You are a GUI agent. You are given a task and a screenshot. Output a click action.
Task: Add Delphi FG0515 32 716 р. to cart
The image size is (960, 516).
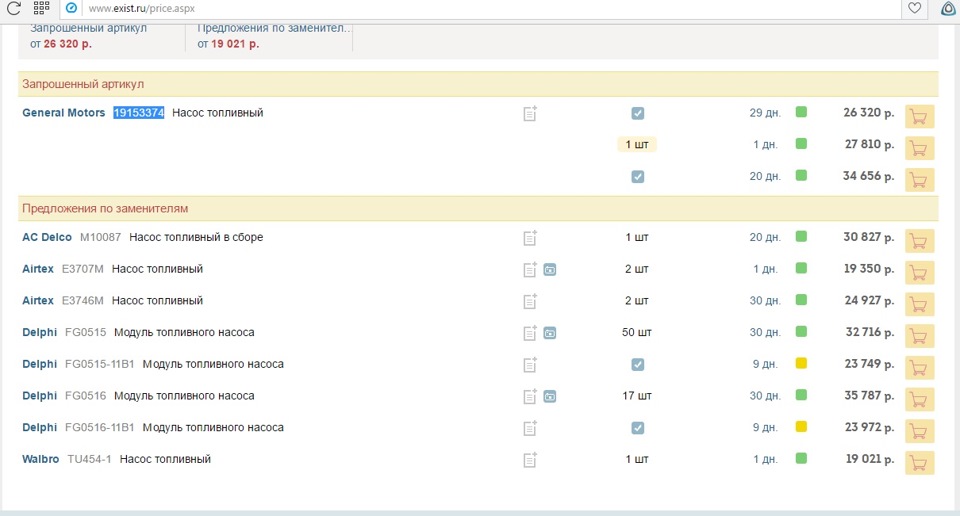coord(919,336)
